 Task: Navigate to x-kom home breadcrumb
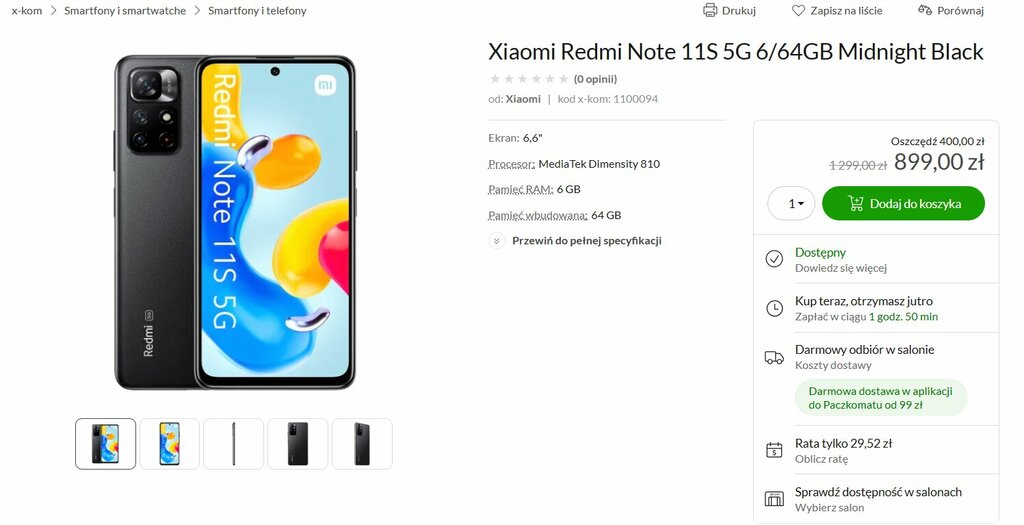pyautogui.click(x=27, y=10)
